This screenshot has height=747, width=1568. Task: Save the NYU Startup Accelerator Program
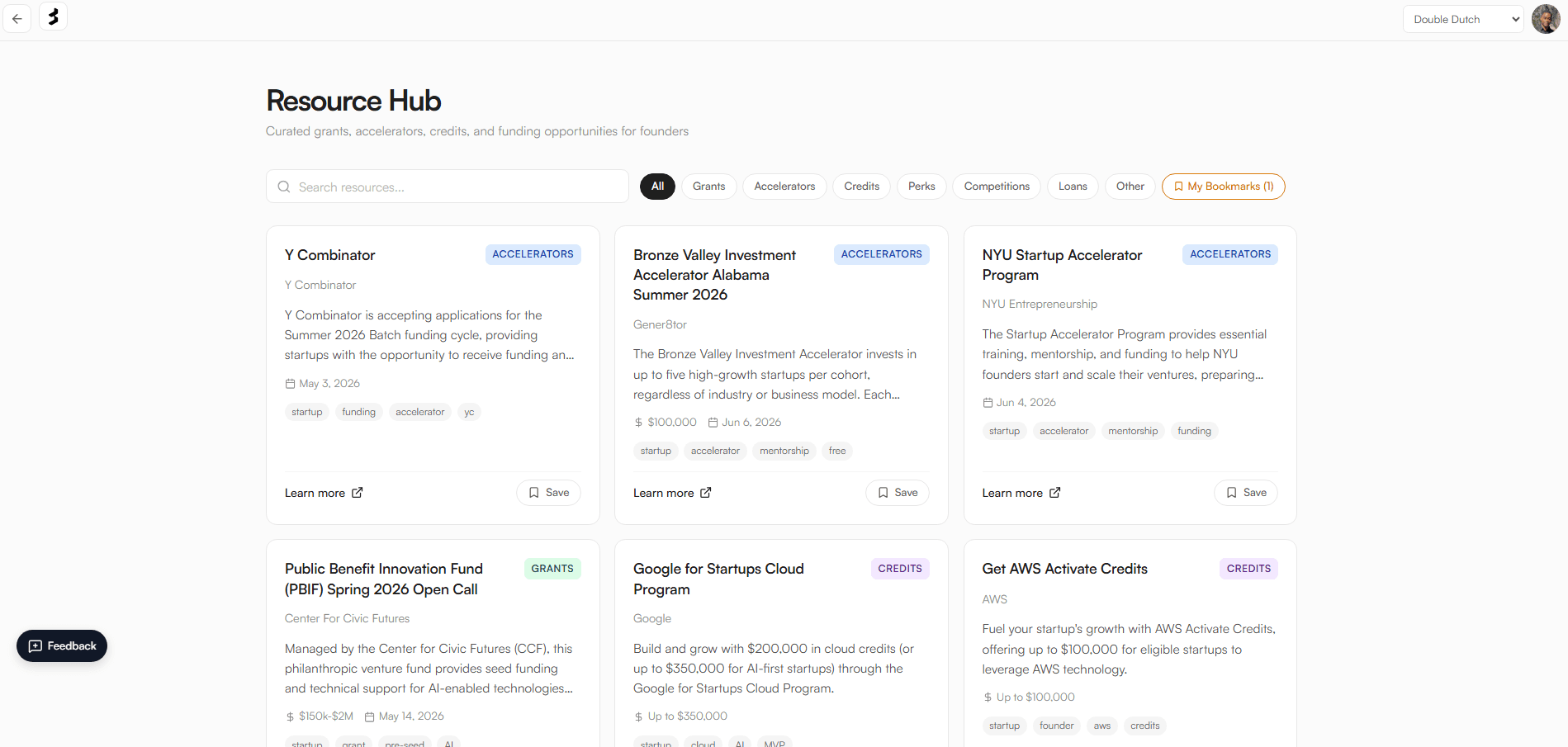click(x=1245, y=492)
